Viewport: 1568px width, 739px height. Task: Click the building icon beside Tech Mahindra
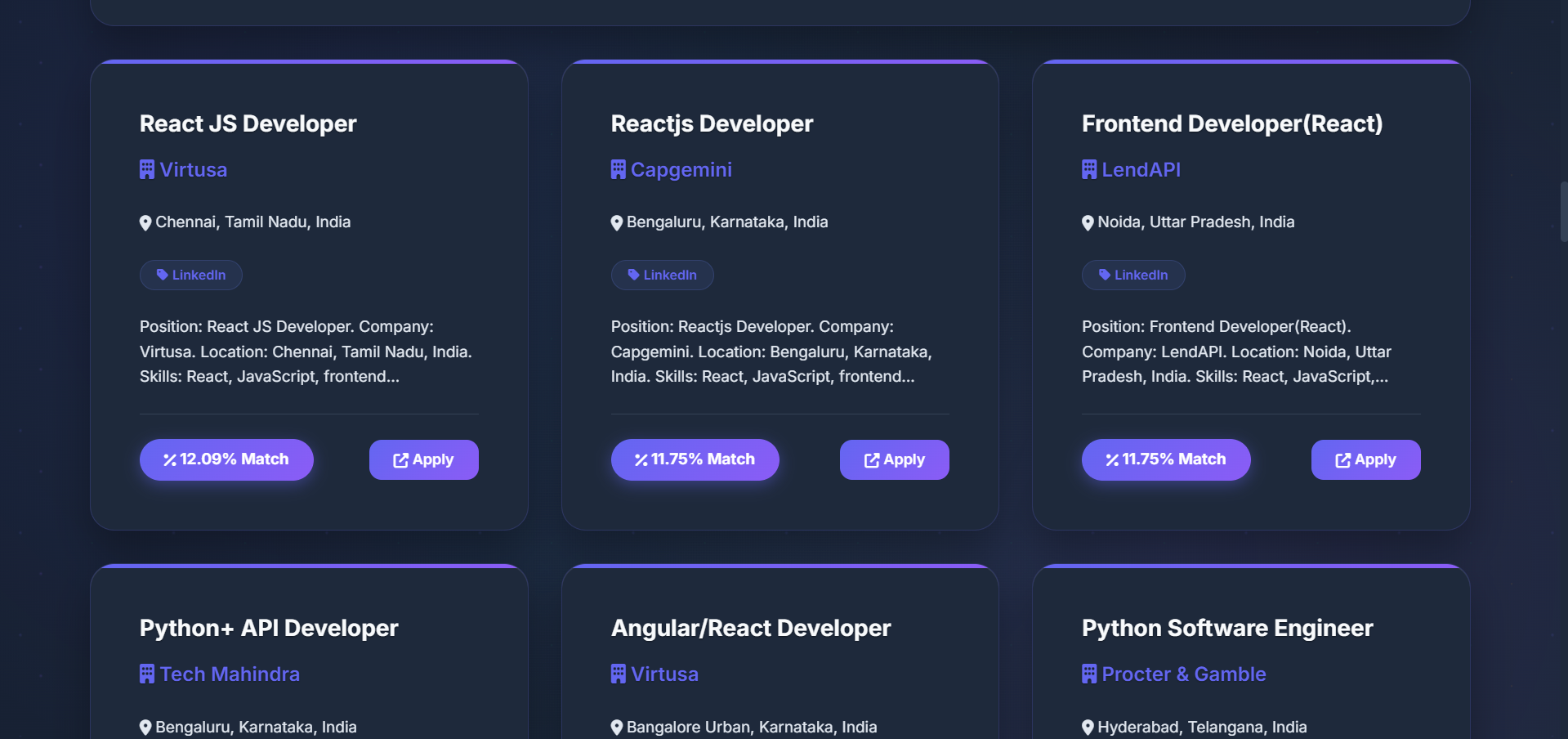[x=147, y=674]
